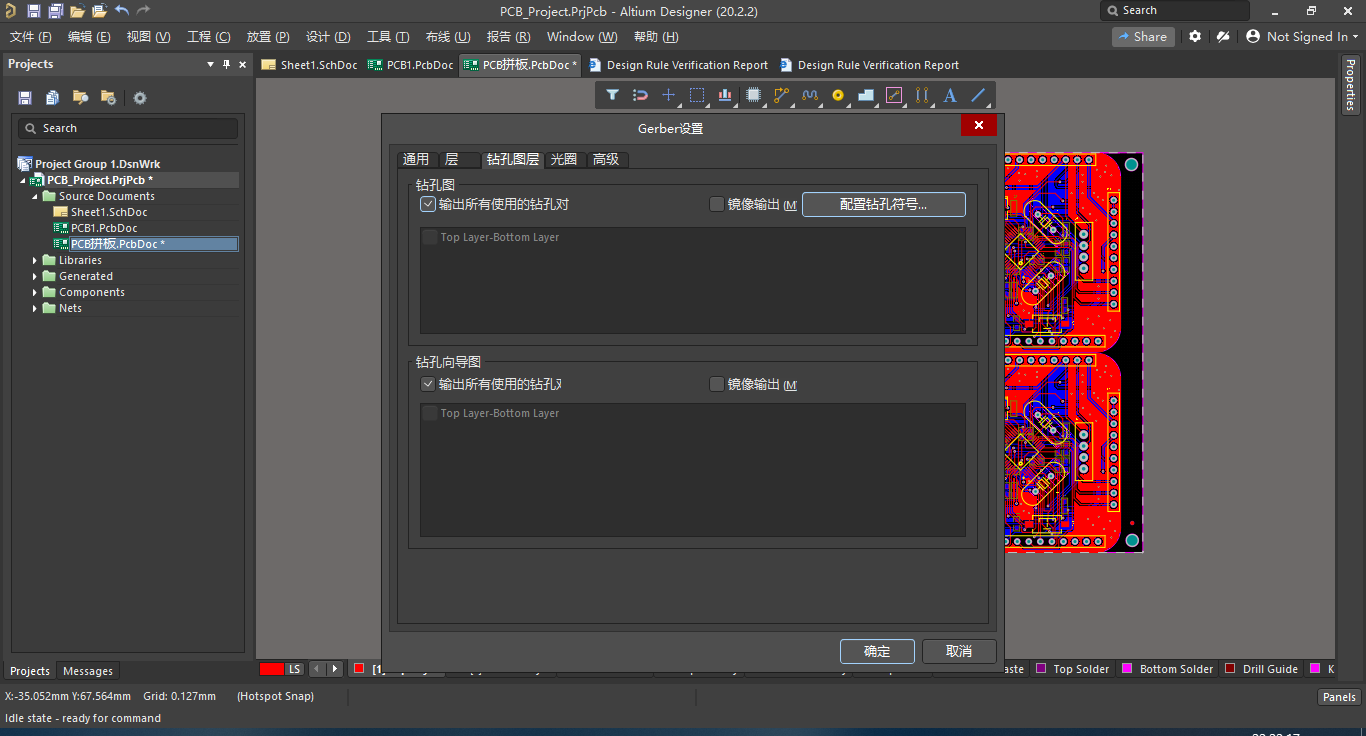Expand the Nets folder
The width and height of the screenshot is (1366, 736).
pos(34,308)
